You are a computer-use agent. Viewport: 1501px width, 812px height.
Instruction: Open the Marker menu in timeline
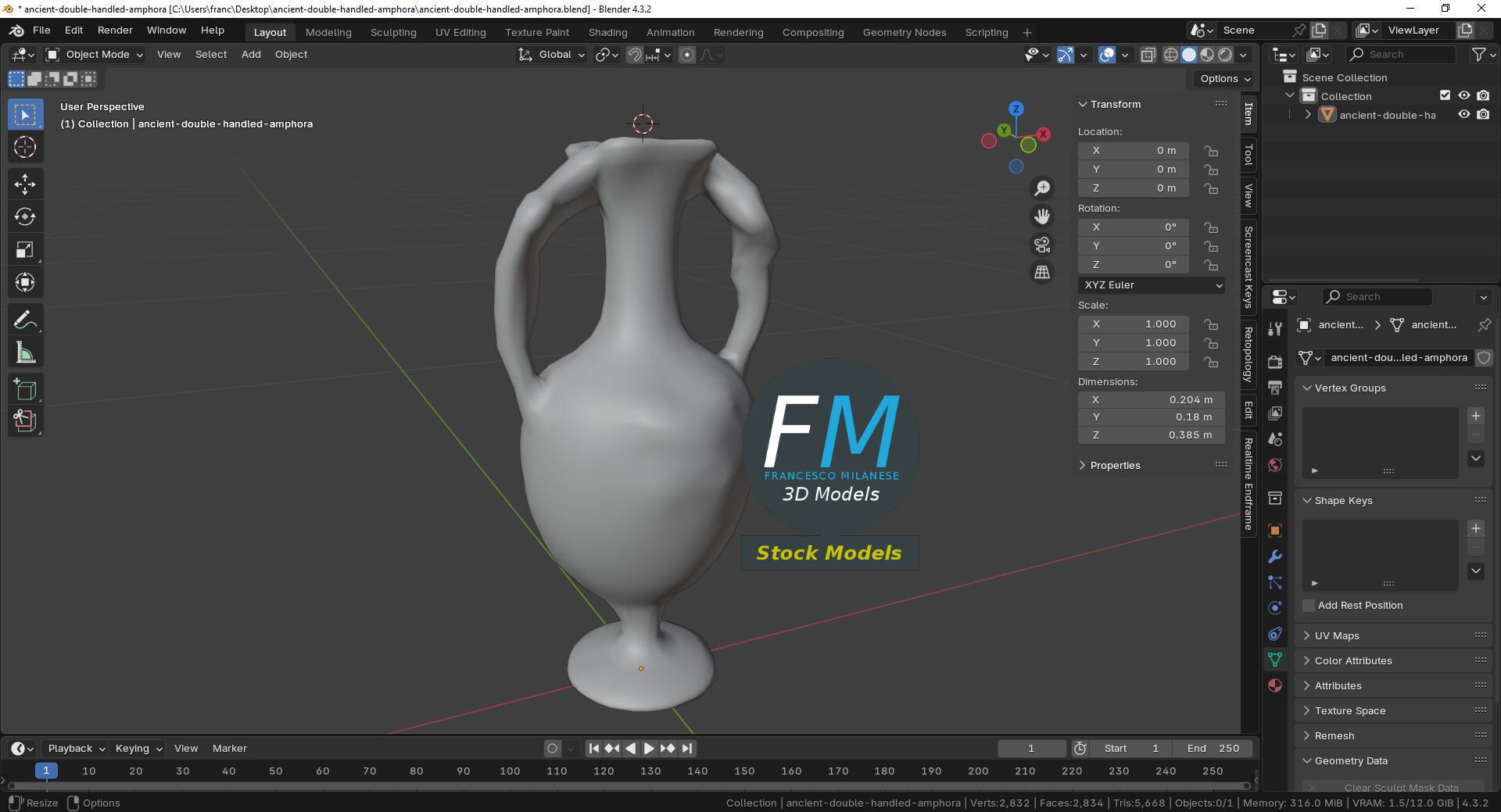(229, 749)
